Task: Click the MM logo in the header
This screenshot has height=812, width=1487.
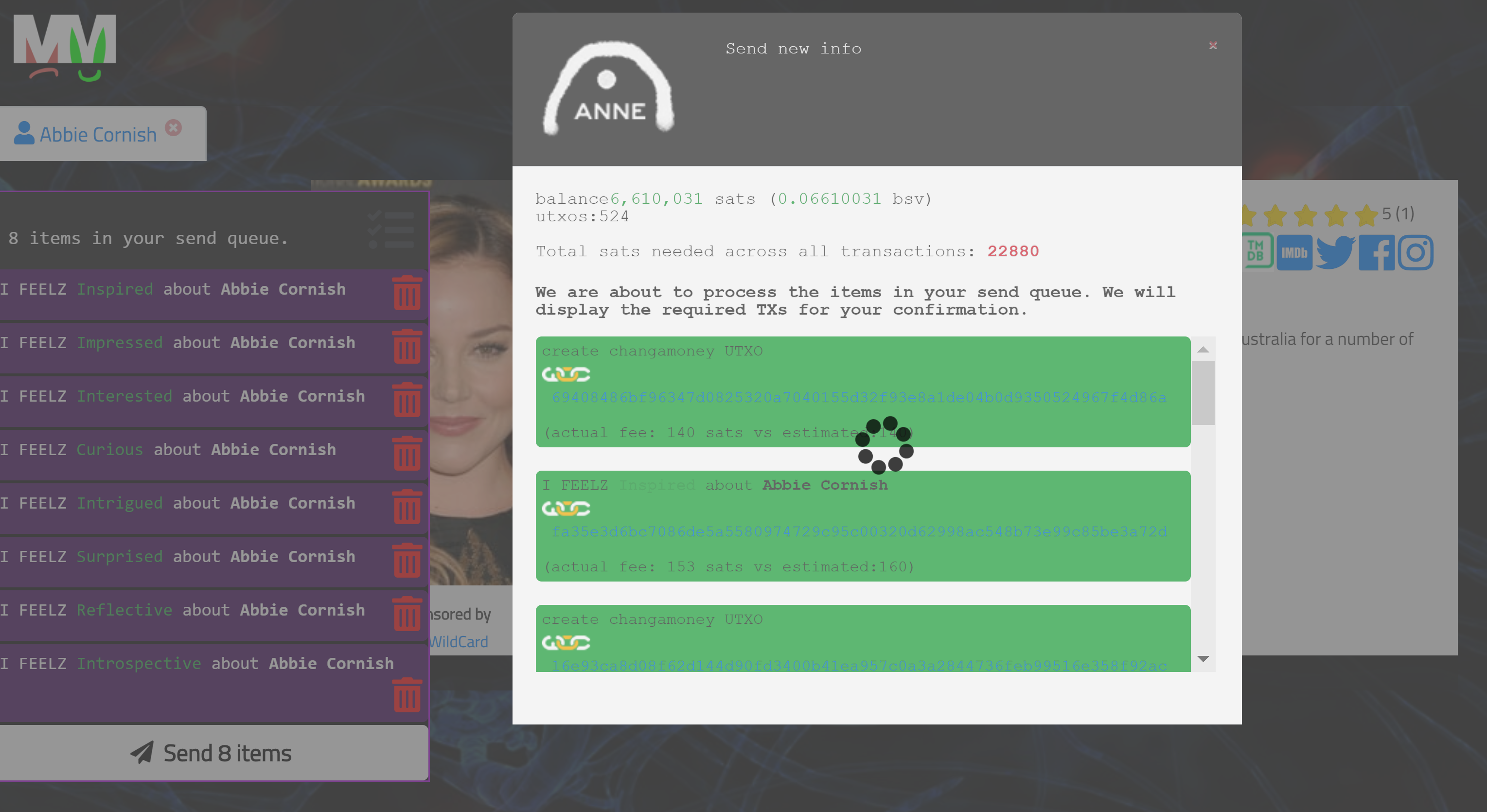Action: 65,48
